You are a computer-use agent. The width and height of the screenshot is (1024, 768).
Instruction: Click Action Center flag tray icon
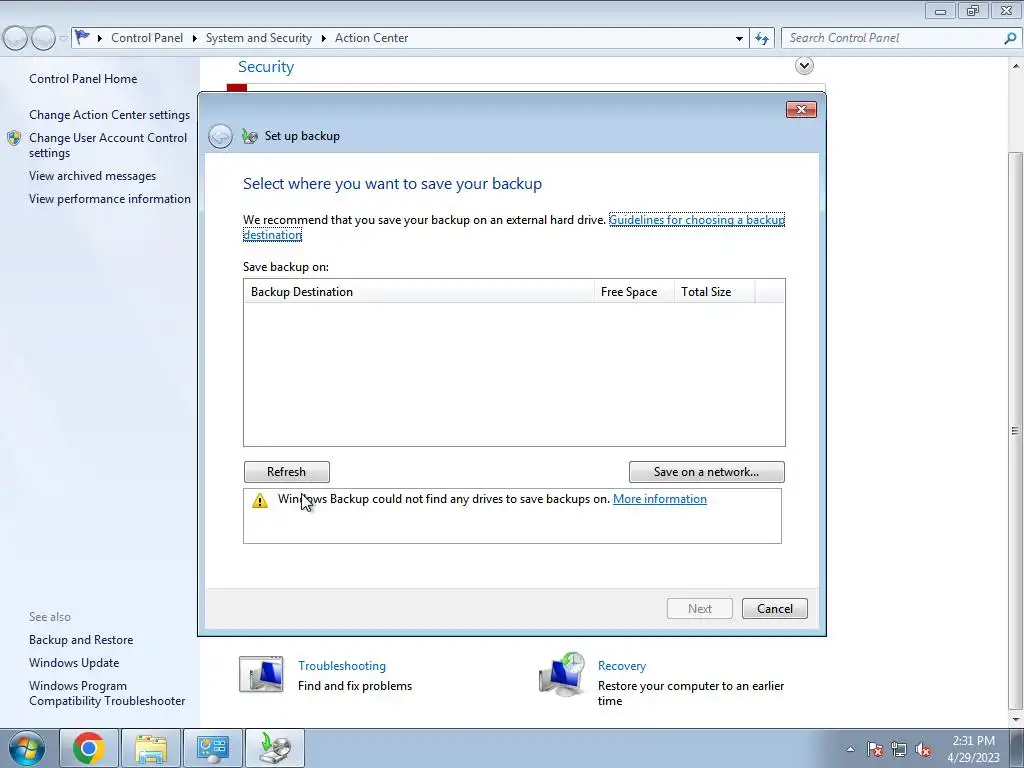click(874, 749)
